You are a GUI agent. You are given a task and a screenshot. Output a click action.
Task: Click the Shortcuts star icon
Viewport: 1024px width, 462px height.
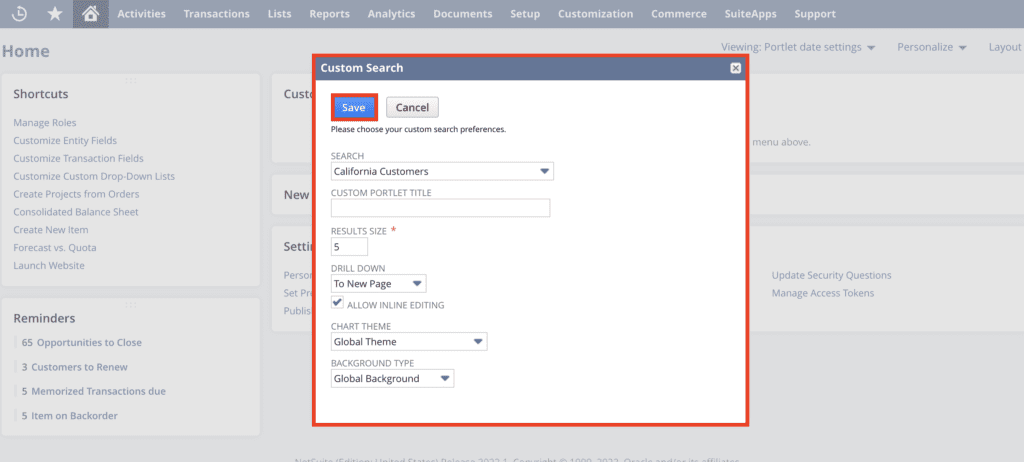[x=56, y=14]
